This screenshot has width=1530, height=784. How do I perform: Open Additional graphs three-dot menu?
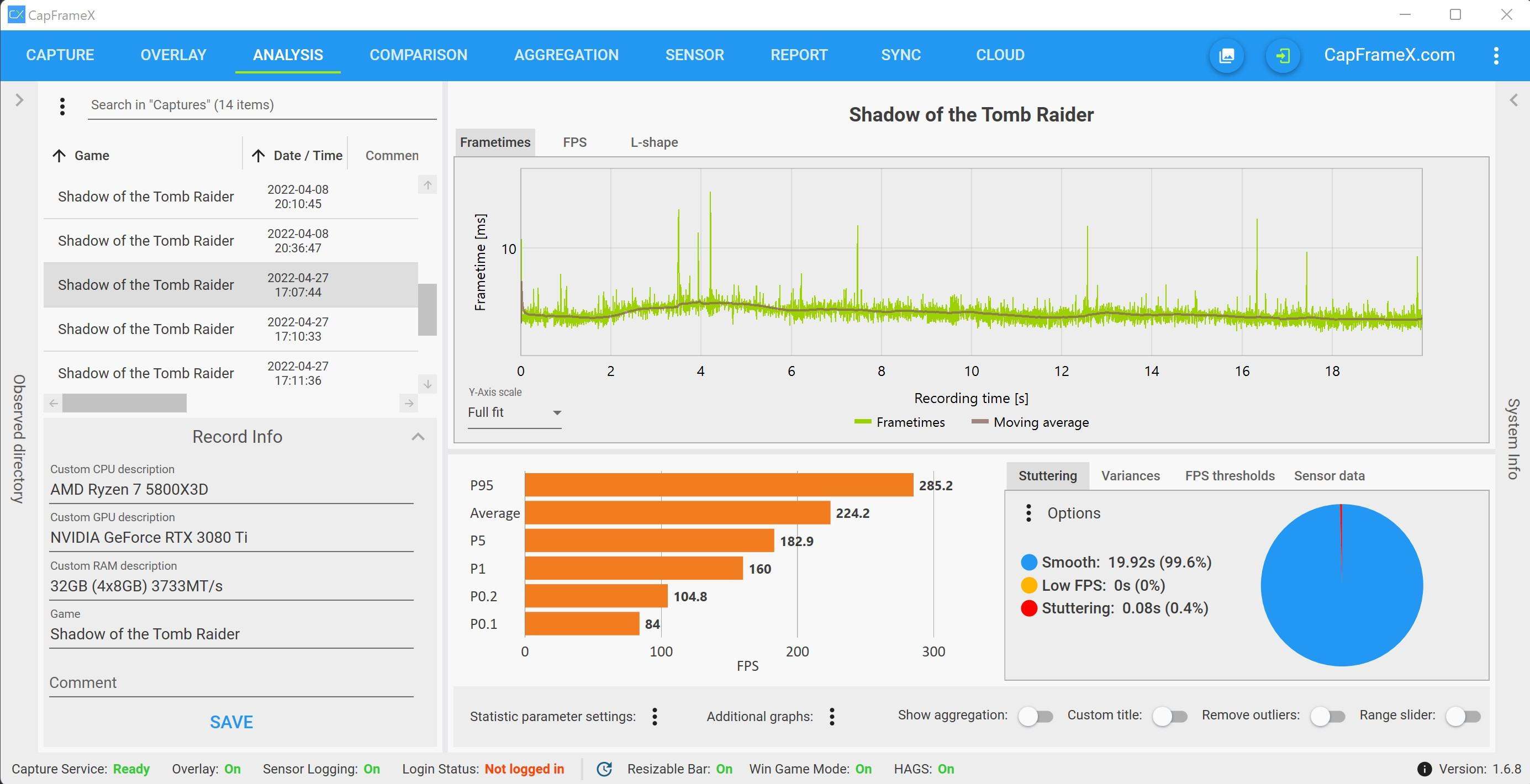tap(831, 716)
